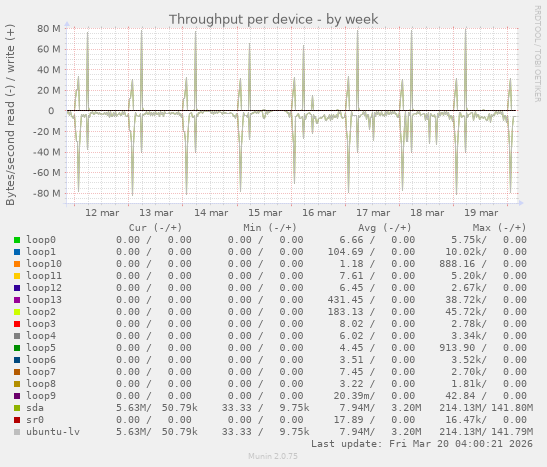Click the -80 M y-axis label
This screenshot has height=467, width=547.
point(46,194)
